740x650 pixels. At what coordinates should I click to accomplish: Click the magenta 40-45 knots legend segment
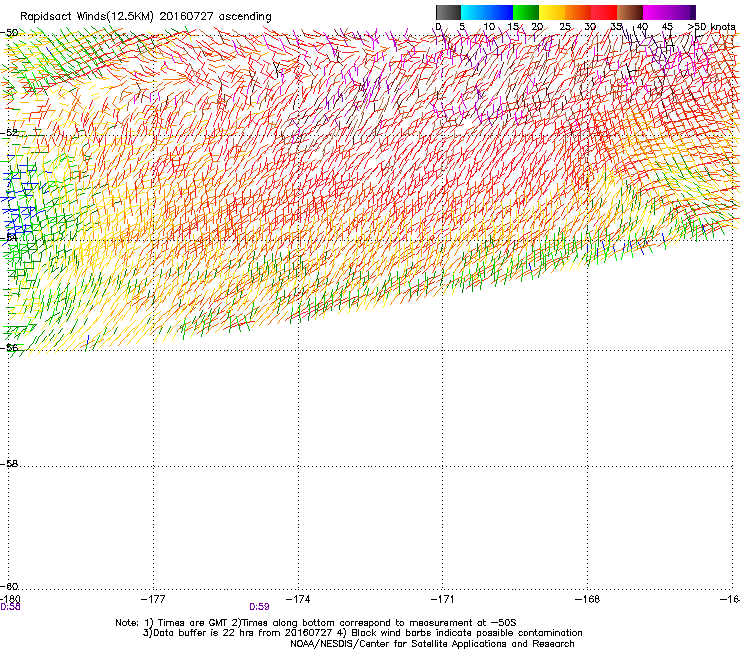point(656,12)
